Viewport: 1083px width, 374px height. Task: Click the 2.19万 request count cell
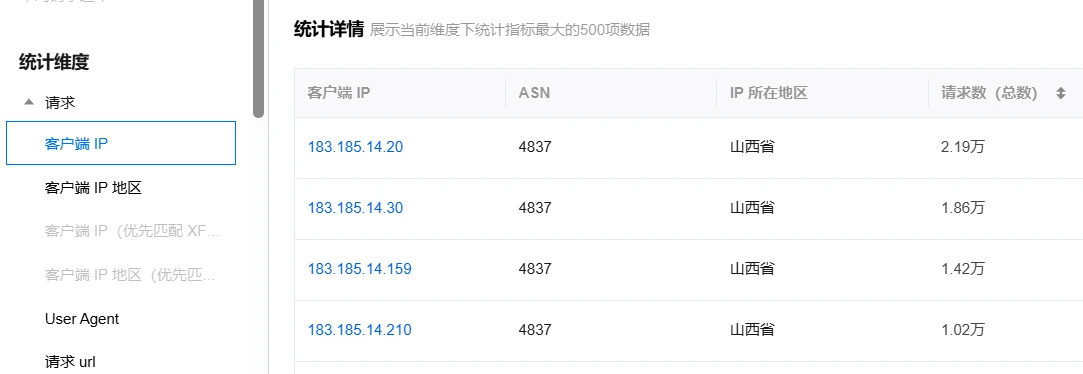point(962,147)
